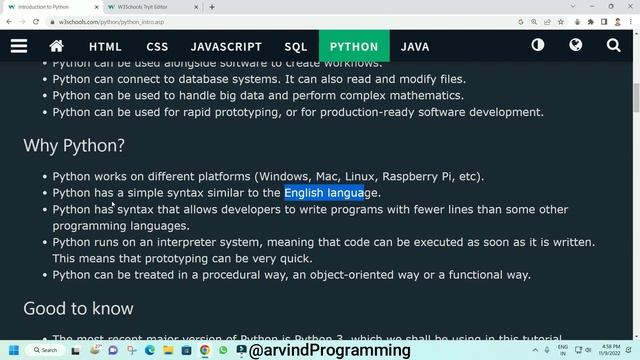View site lock information icon
The width and height of the screenshot is (640, 360).
tap(52, 22)
